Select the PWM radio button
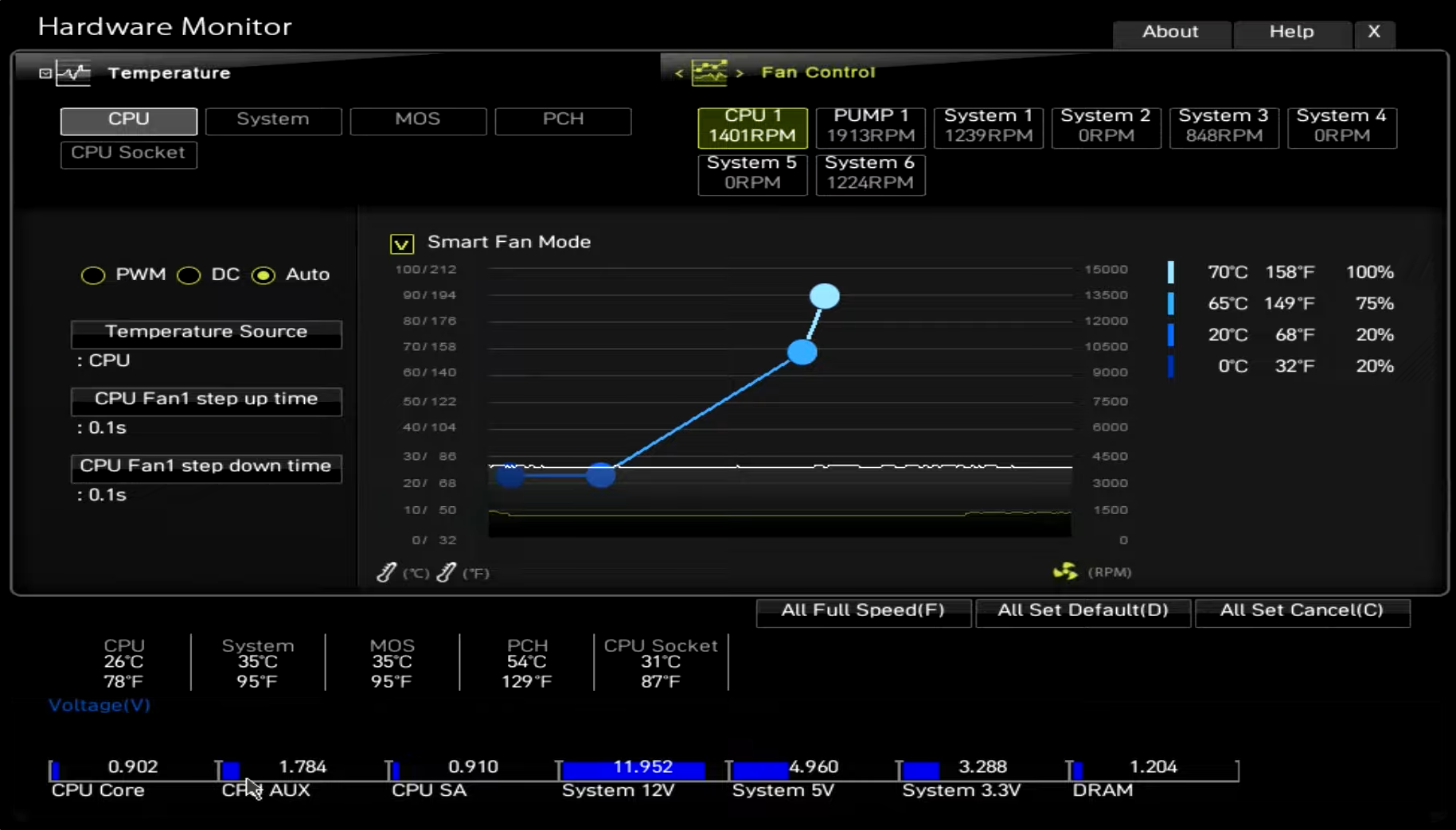The image size is (1456, 830). (x=93, y=275)
